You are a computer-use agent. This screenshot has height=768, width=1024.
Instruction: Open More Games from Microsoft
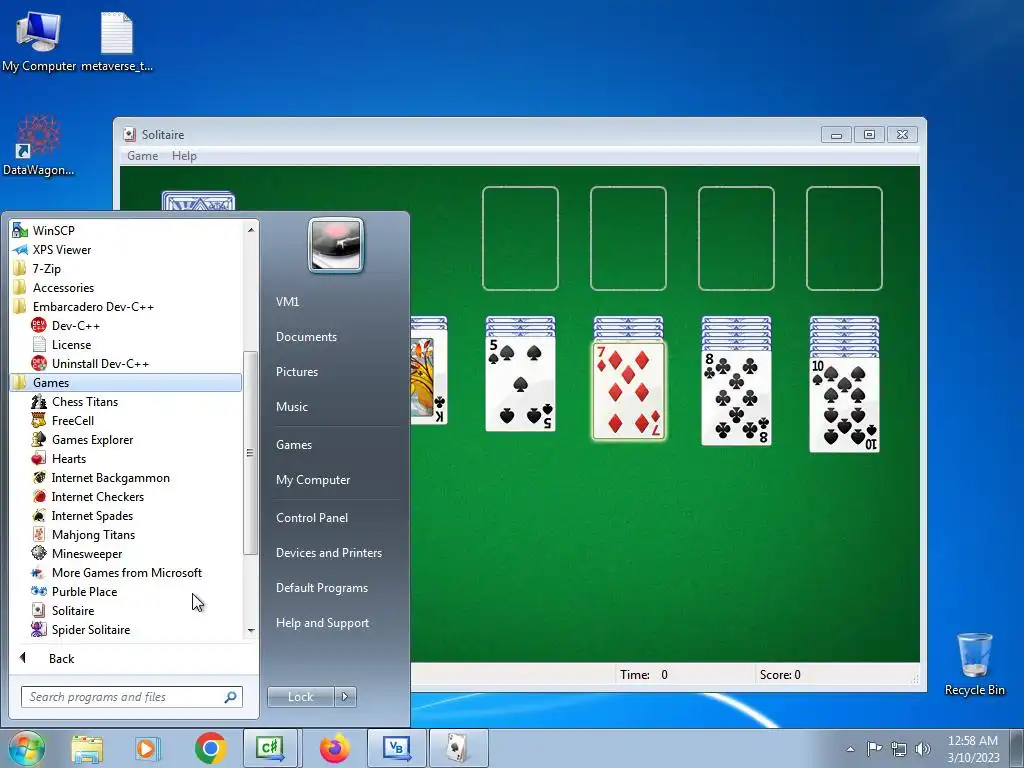127,572
